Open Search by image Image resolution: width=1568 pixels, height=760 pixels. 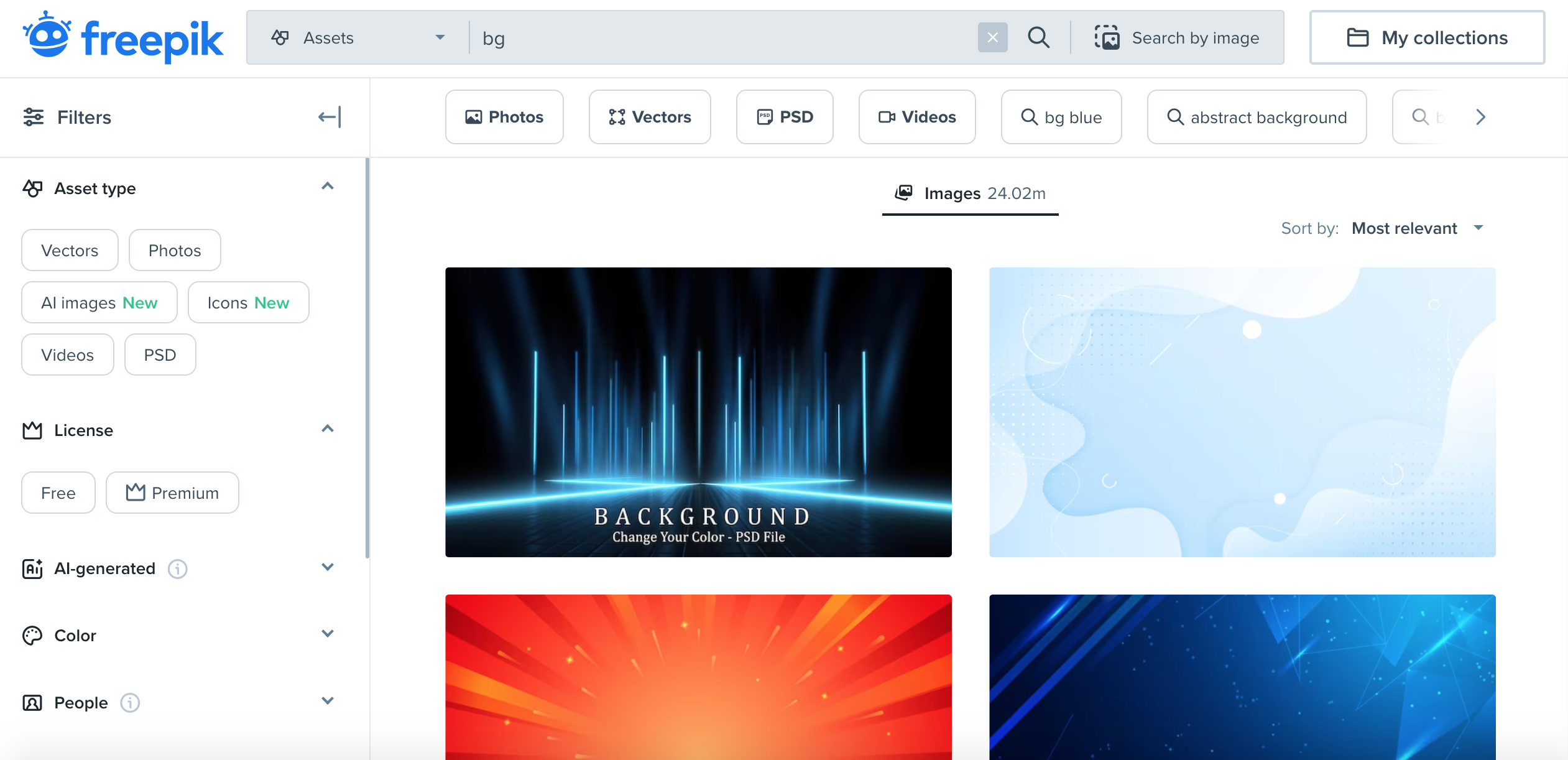click(x=1177, y=38)
